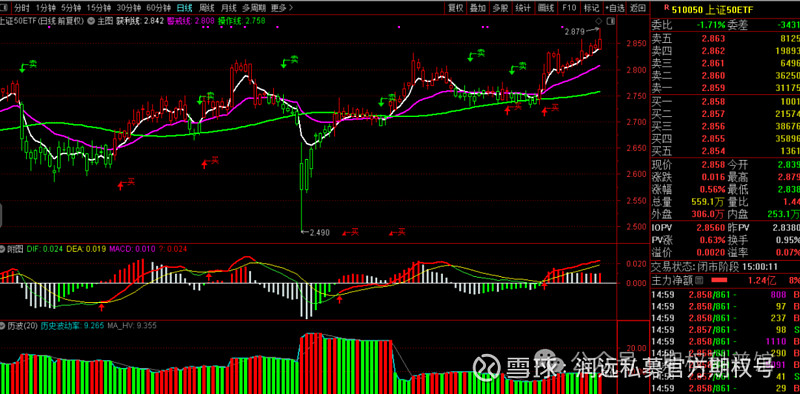Toggle the 主力净额 detail icon
The image size is (800, 394).
click(x=699, y=281)
